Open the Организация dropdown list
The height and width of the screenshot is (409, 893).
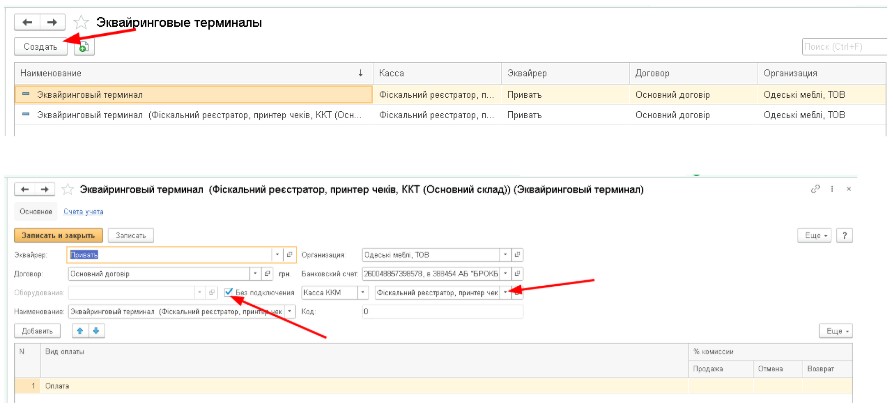click(505, 254)
